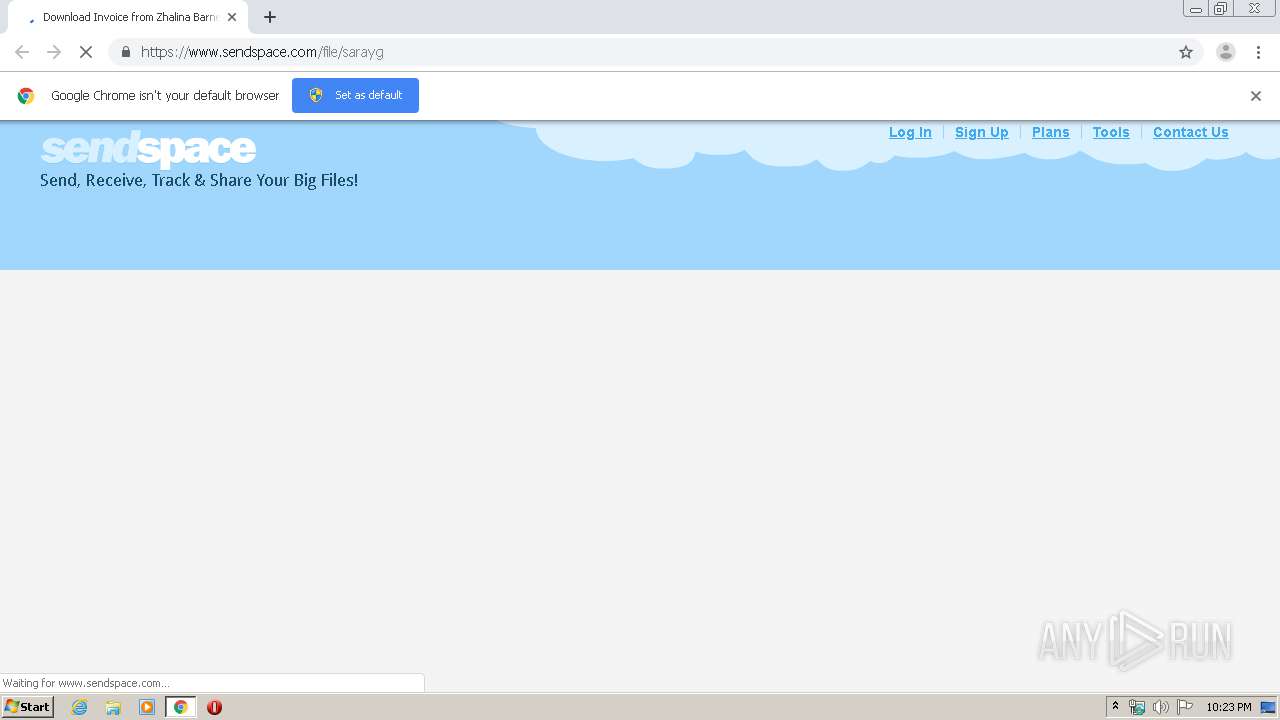Click the sendspace logo
The width and height of the screenshot is (1280, 720).
click(148, 150)
